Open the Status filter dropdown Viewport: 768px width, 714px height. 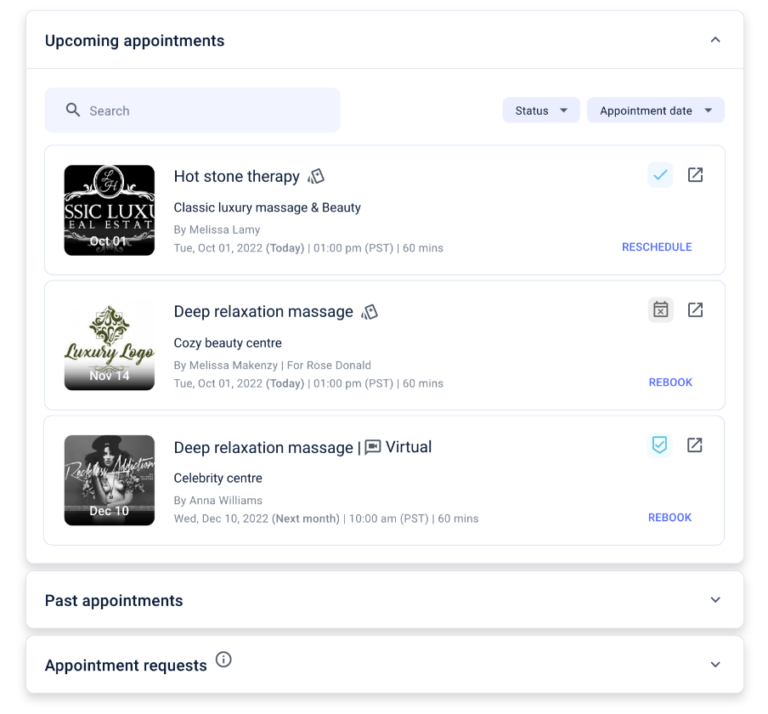(541, 110)
